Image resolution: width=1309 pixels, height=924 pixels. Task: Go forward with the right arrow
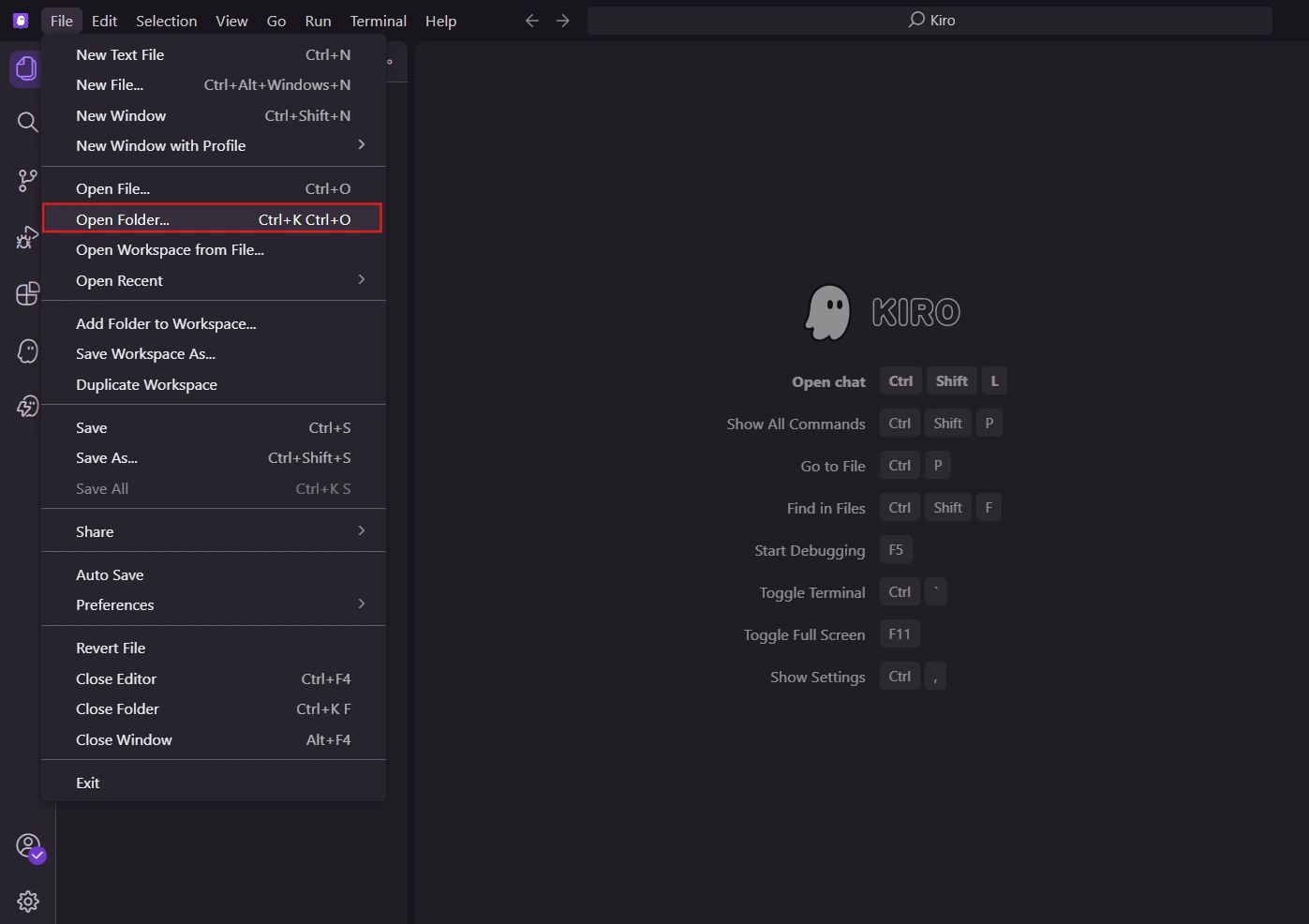point(562,20)
